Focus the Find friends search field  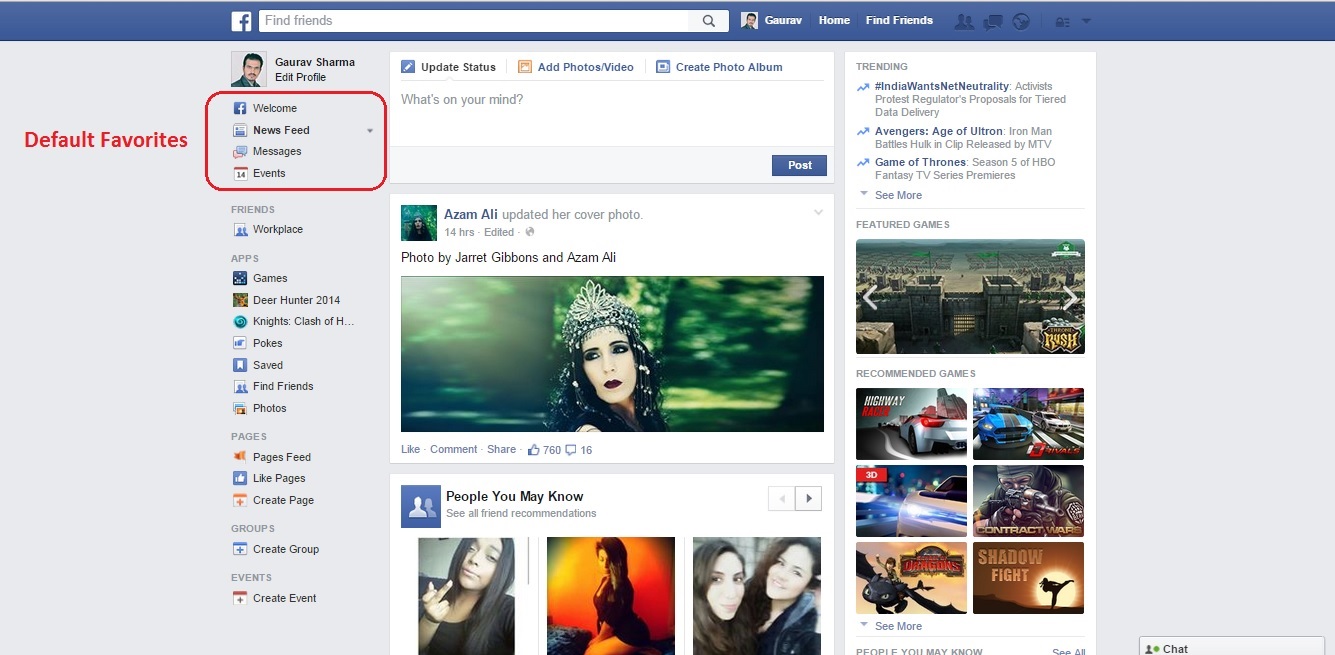(474, 21)
